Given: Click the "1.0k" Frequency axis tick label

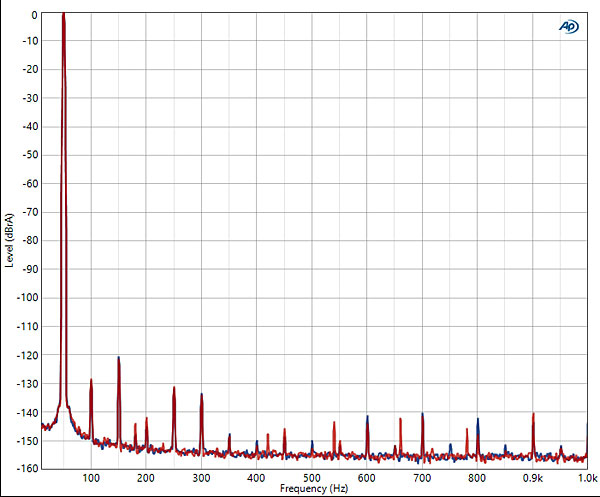Looking at the screenshot, I should 588,478.
